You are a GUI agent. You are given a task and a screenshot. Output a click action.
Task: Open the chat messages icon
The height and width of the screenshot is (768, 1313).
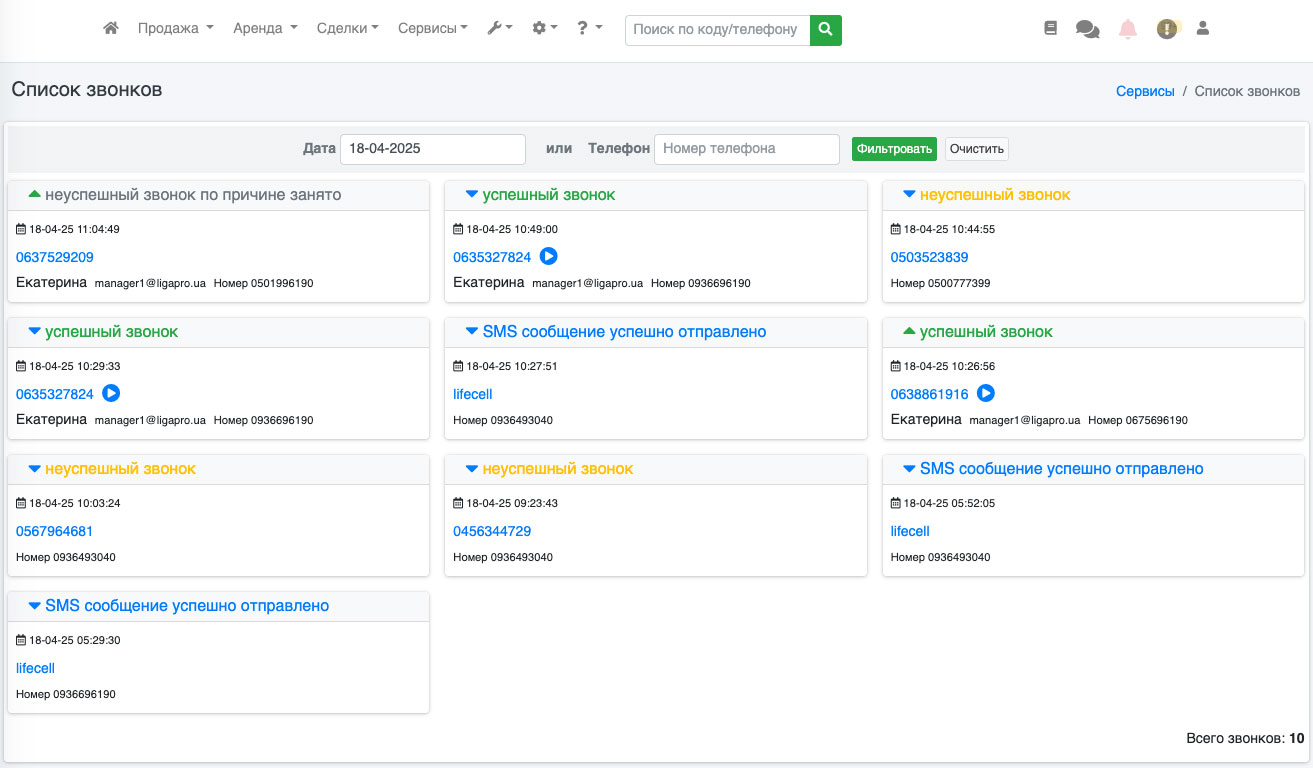pos(1087,29)
